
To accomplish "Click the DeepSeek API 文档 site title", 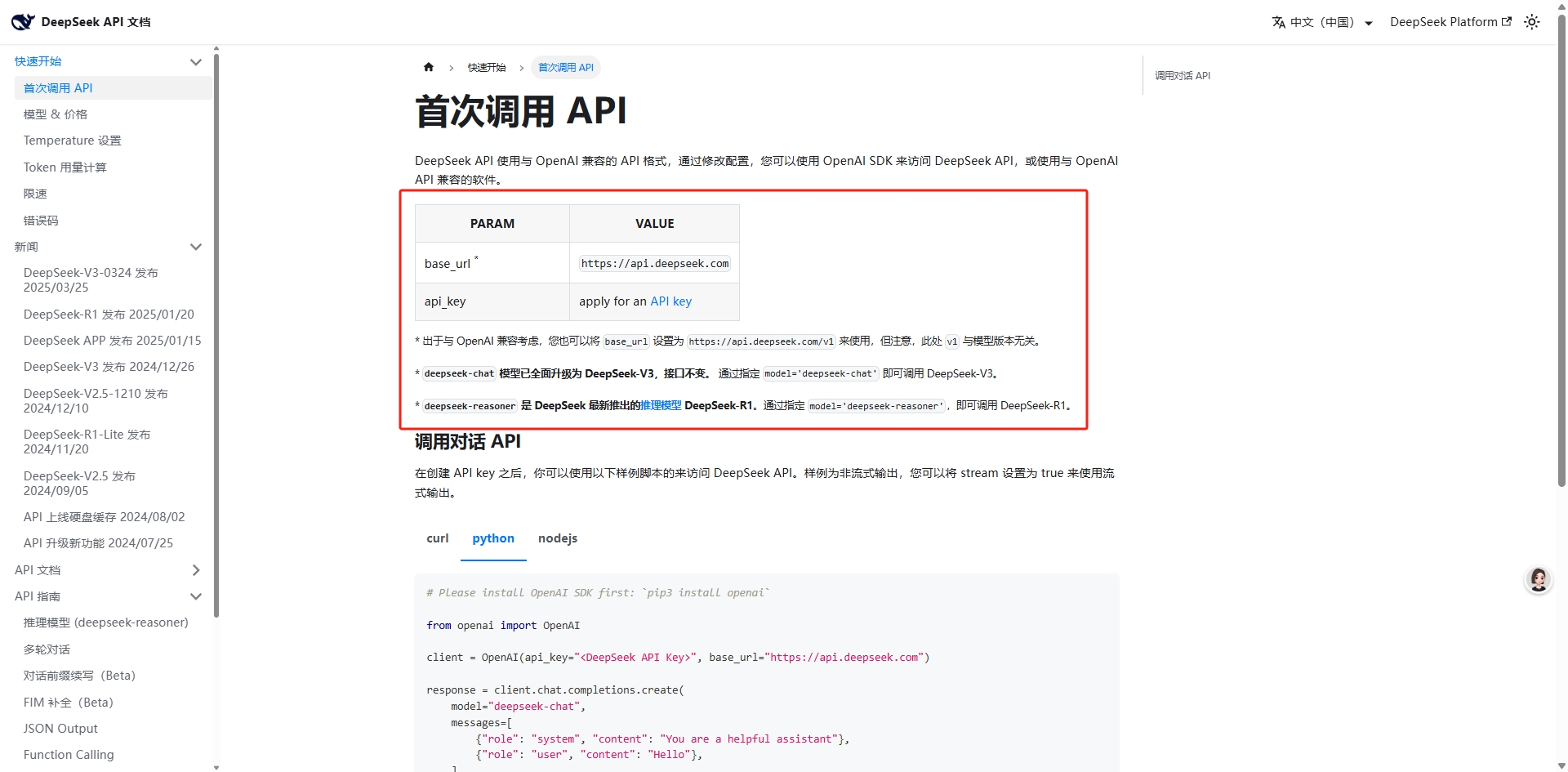I will point(96,22).
